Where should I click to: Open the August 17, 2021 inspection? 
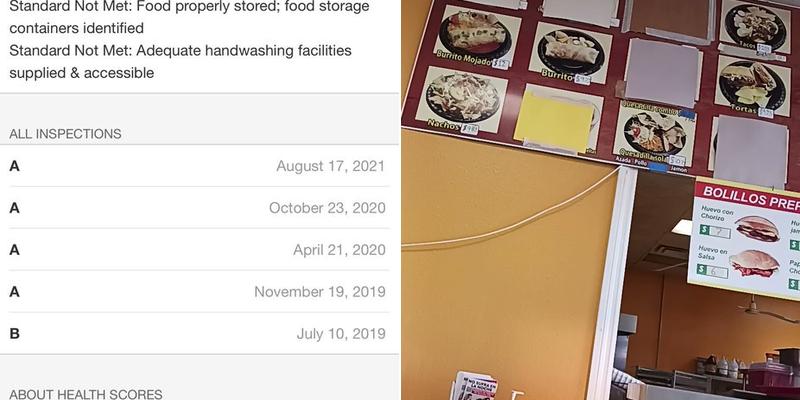click(x=199, y=166)
